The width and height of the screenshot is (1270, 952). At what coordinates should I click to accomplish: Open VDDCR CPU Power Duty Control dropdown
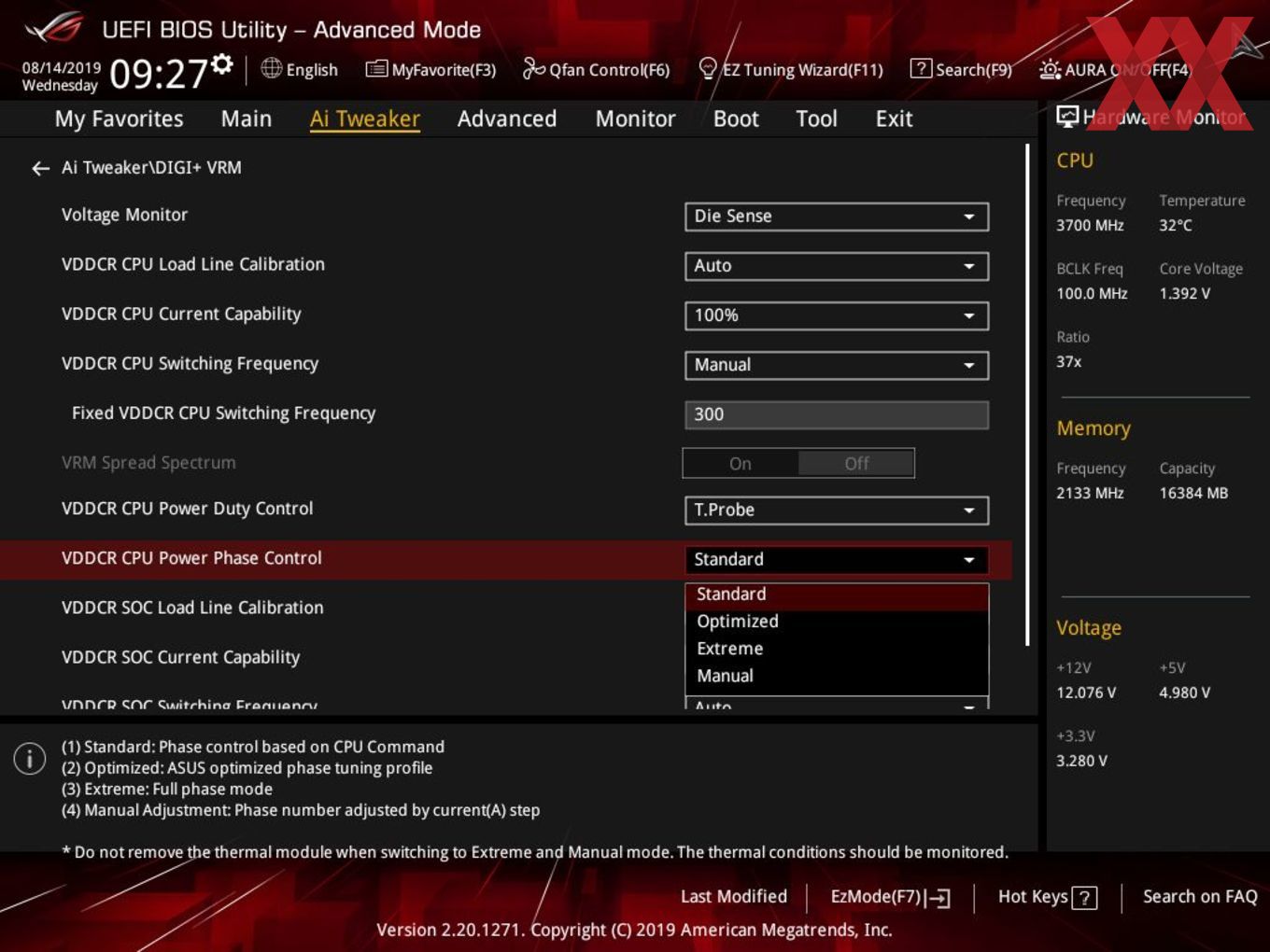click(x=837, y=511)
